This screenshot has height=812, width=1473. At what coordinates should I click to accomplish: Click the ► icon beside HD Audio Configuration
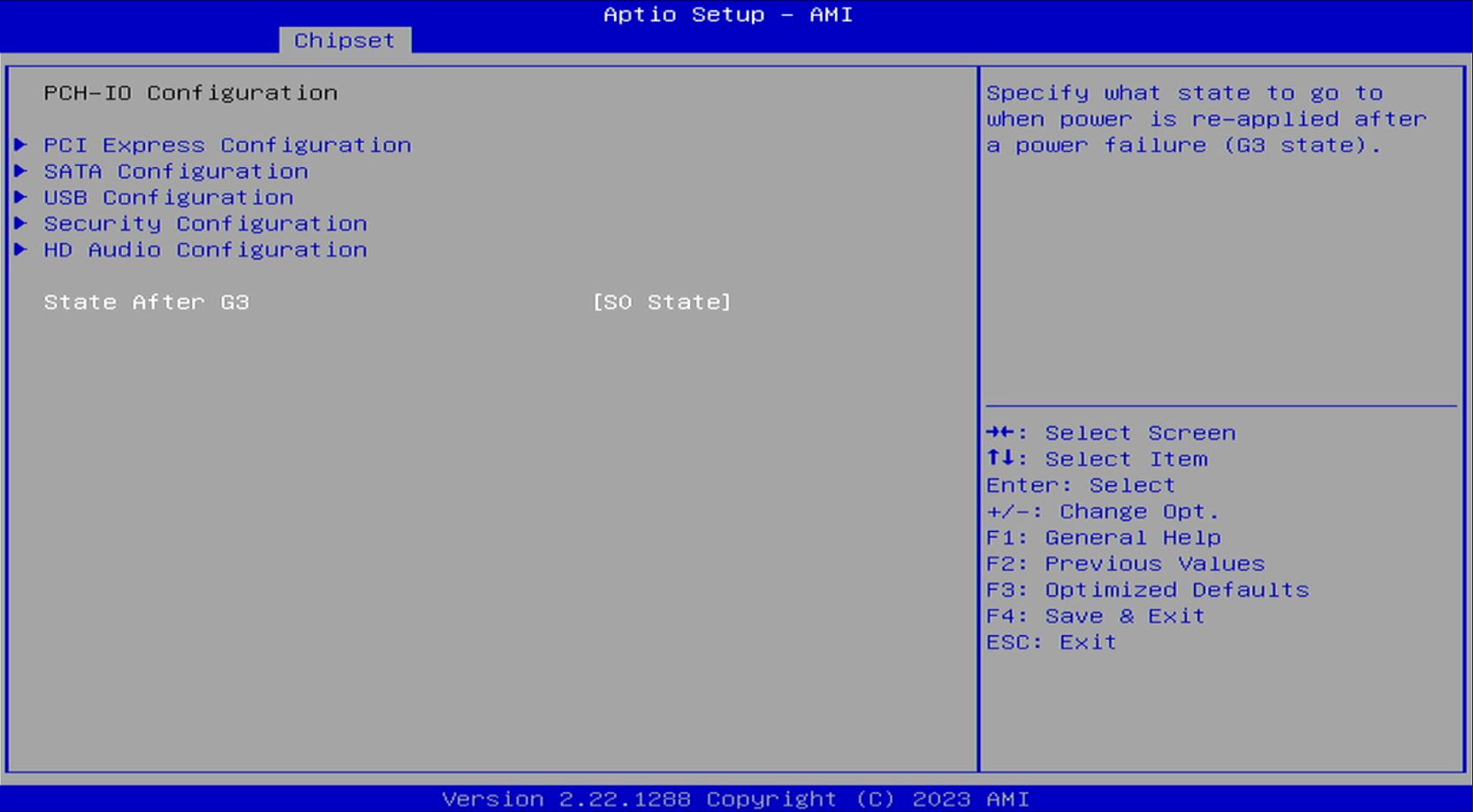point(22,250)
